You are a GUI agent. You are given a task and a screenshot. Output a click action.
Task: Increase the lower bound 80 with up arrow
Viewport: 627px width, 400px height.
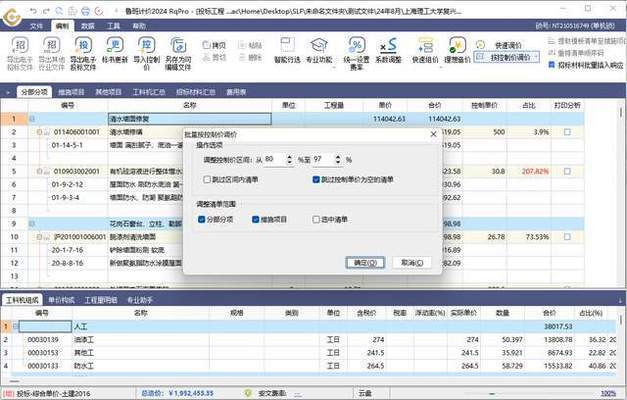[290, 157]
